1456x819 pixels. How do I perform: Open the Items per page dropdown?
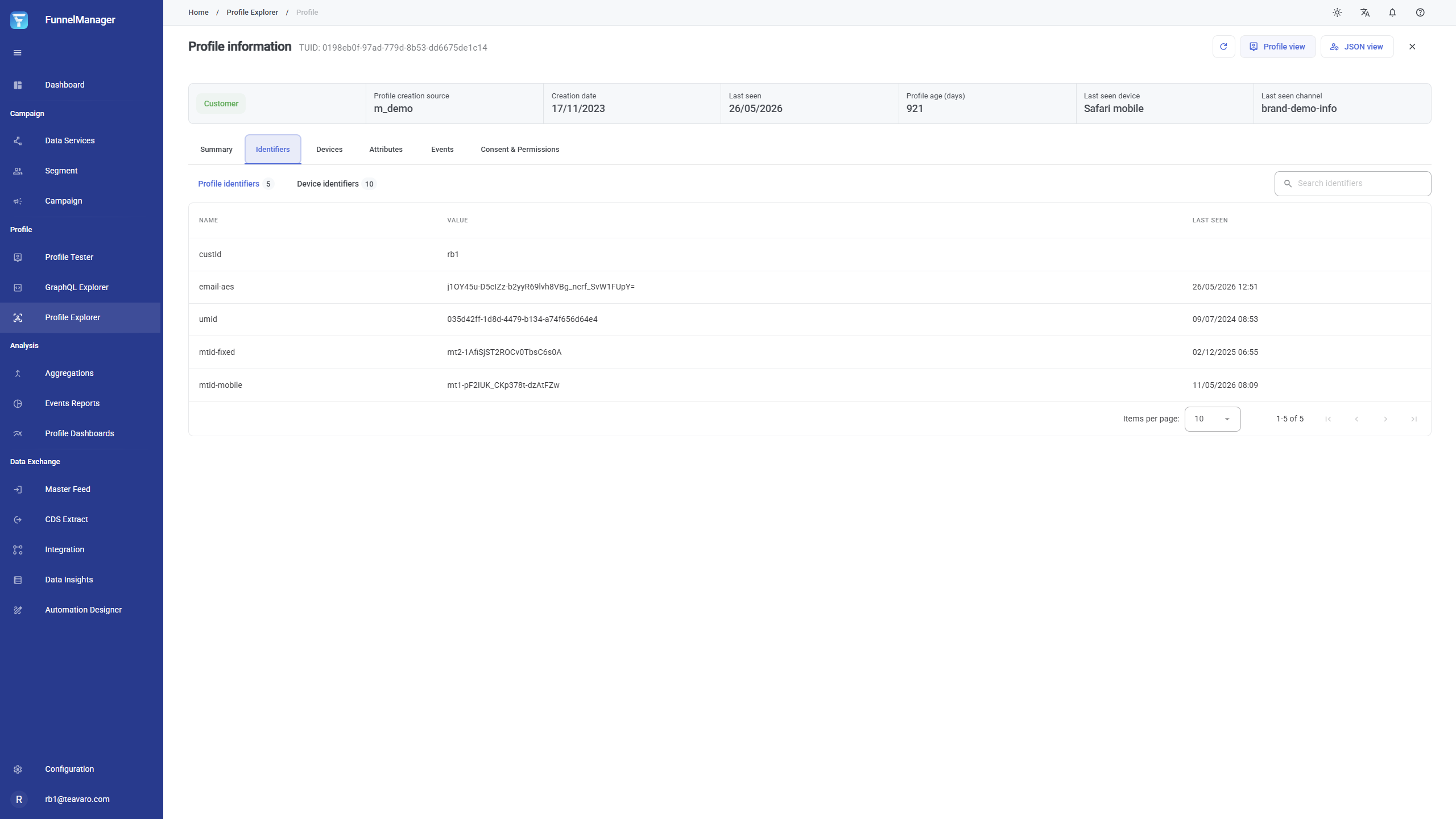[x=1213, y=419]
